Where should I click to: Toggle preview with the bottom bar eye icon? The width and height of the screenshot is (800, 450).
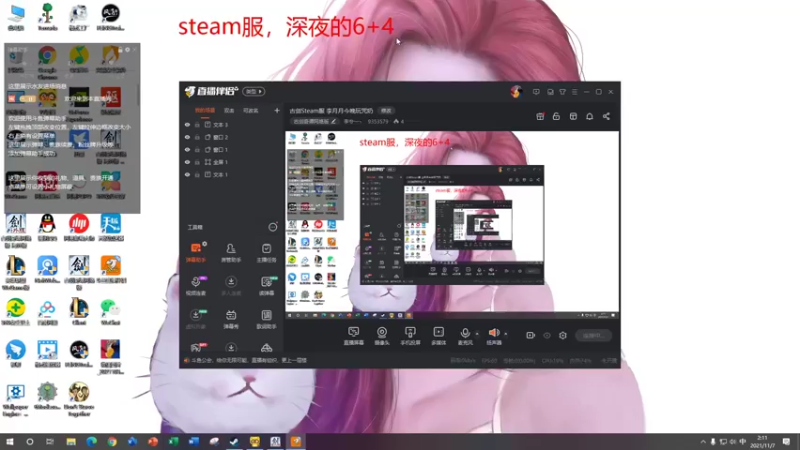(546, 335)
